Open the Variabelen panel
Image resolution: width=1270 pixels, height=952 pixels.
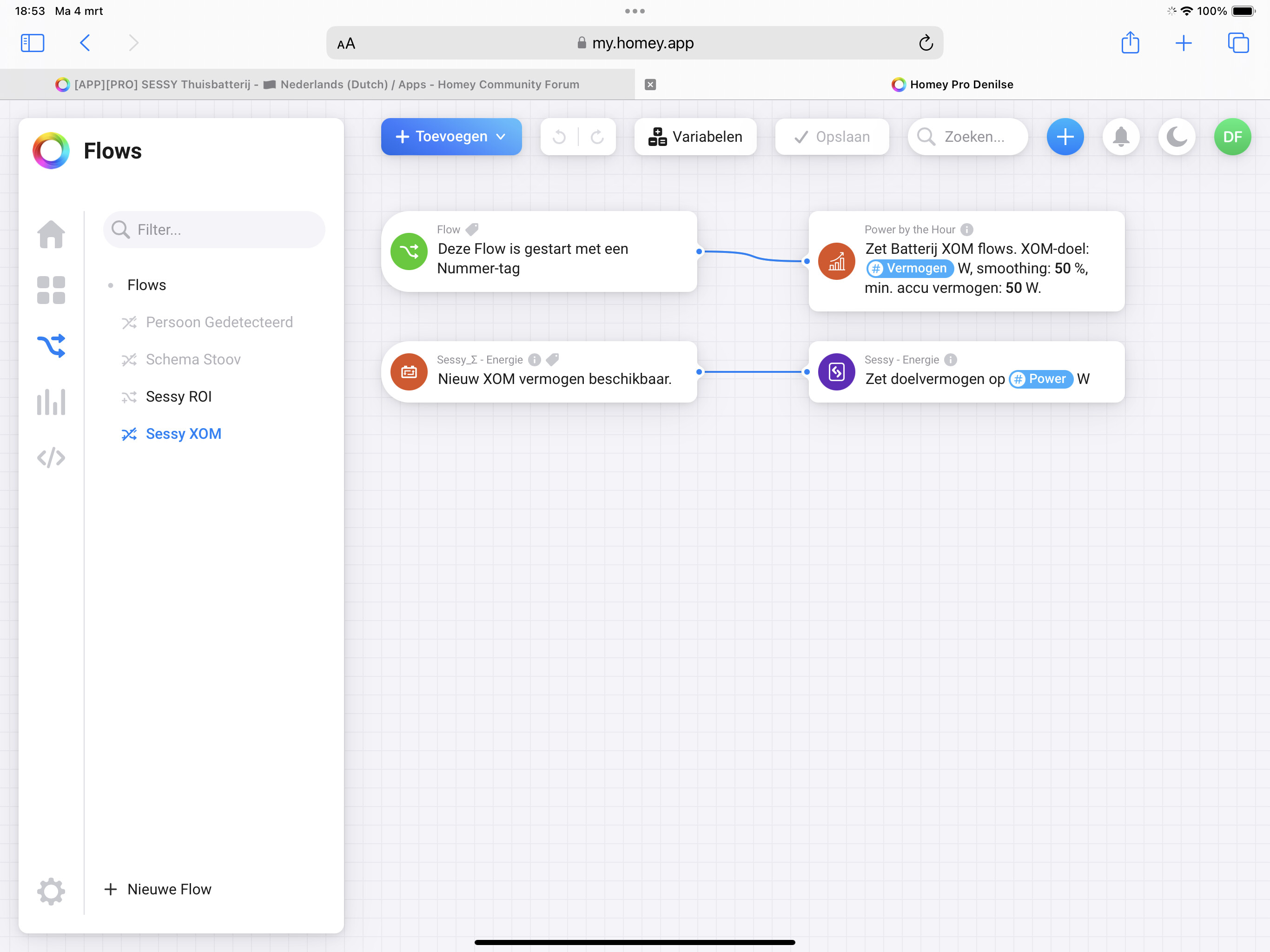coord(695,137)
